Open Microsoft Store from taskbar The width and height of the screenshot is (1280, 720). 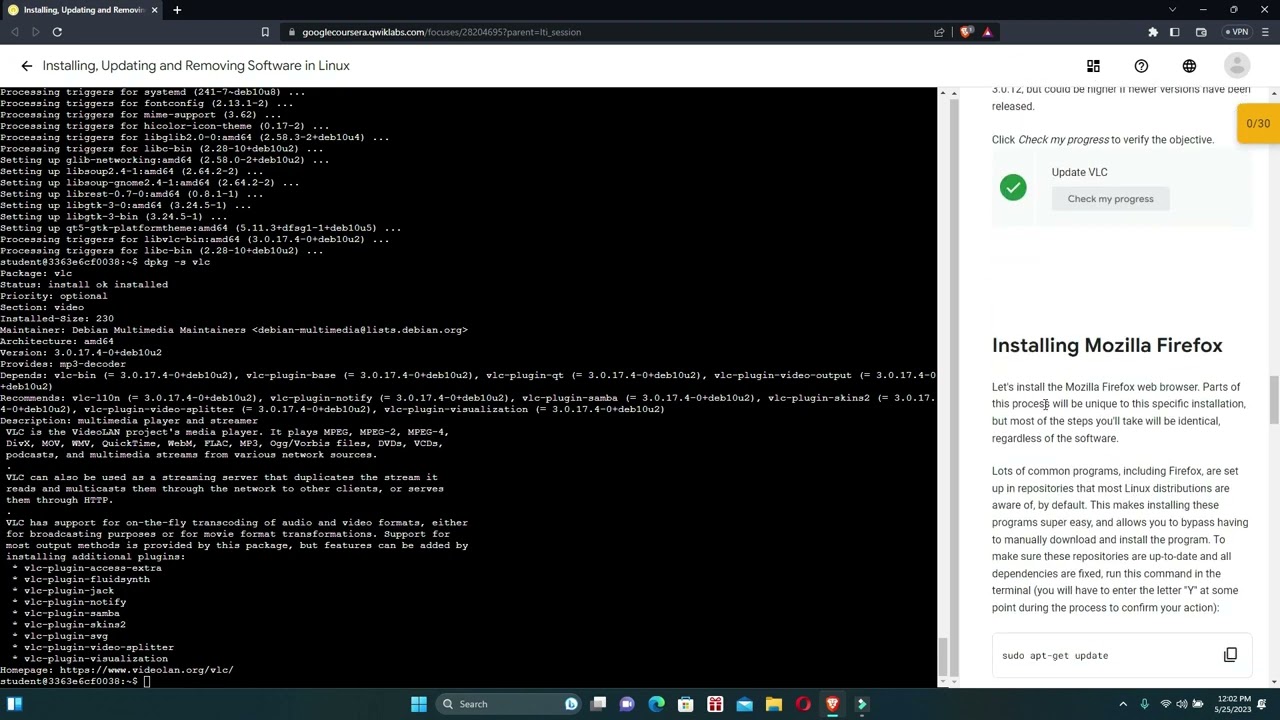pos(686,704)
